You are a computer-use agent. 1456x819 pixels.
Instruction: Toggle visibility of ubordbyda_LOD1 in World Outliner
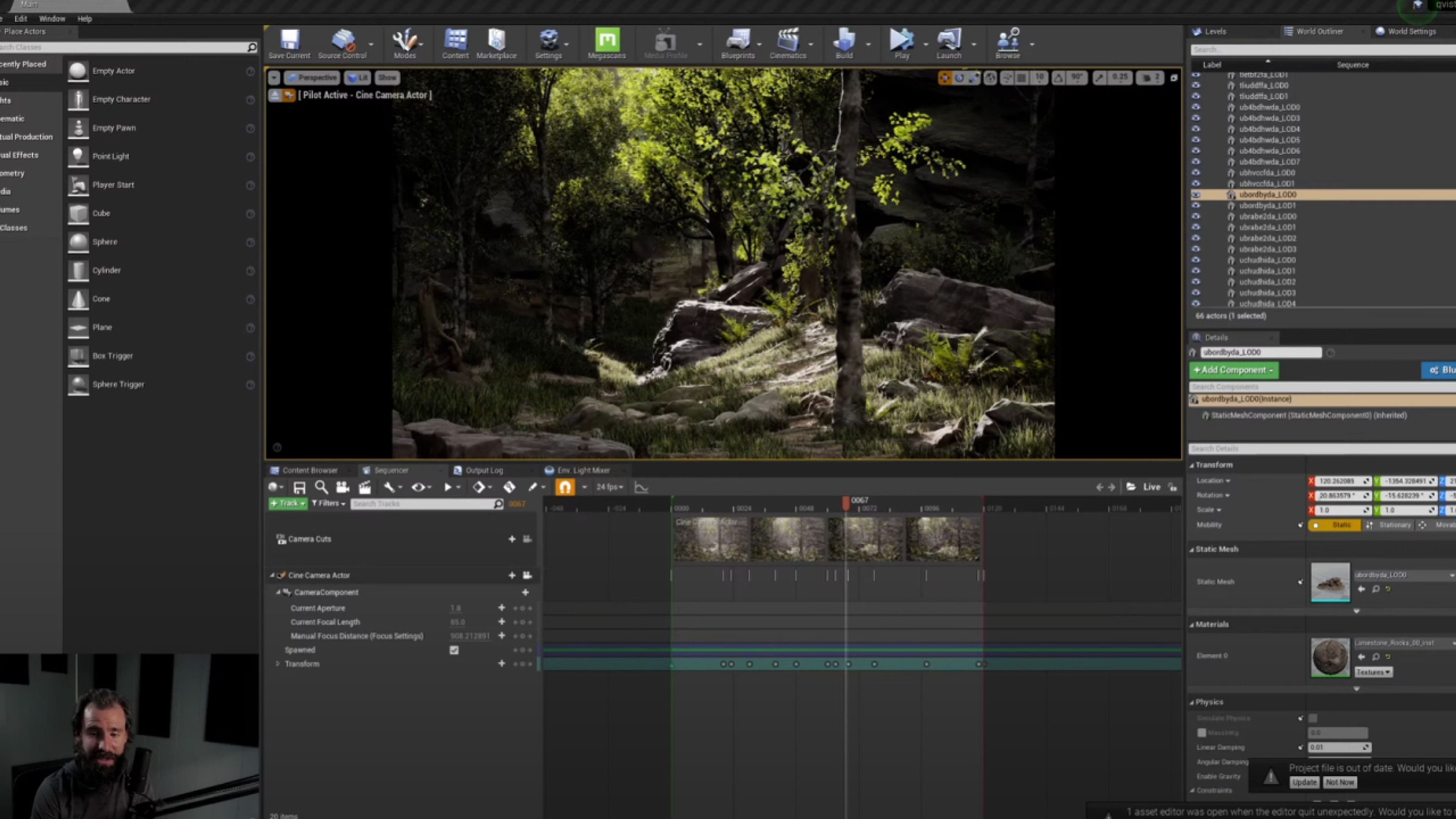click(x=1196, y=205)
